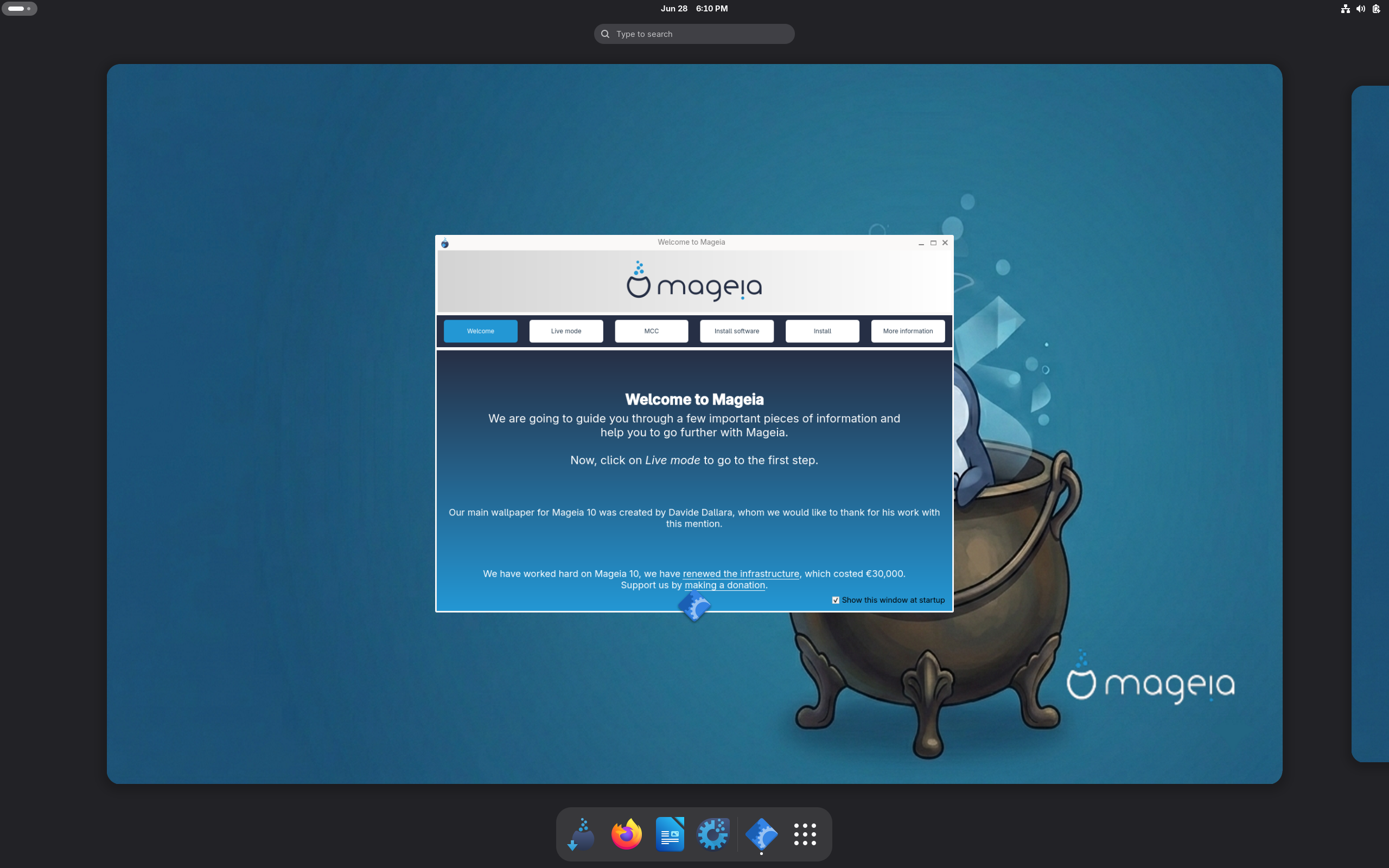The height and width of the screenshot is (868, 1389).
Task: Select the Welcome tab
Action: pos(480,331)
